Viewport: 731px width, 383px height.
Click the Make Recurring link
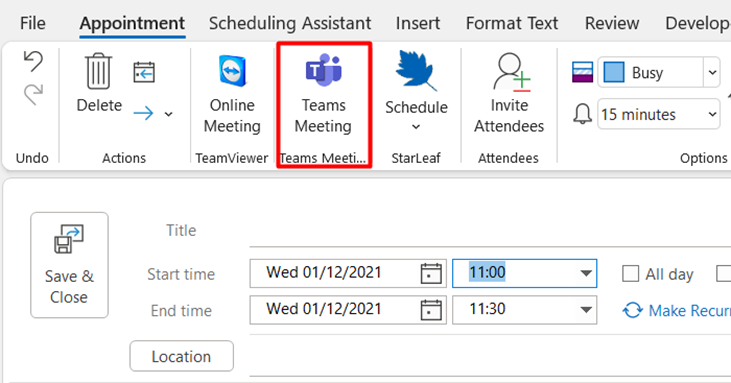[676, 310]
